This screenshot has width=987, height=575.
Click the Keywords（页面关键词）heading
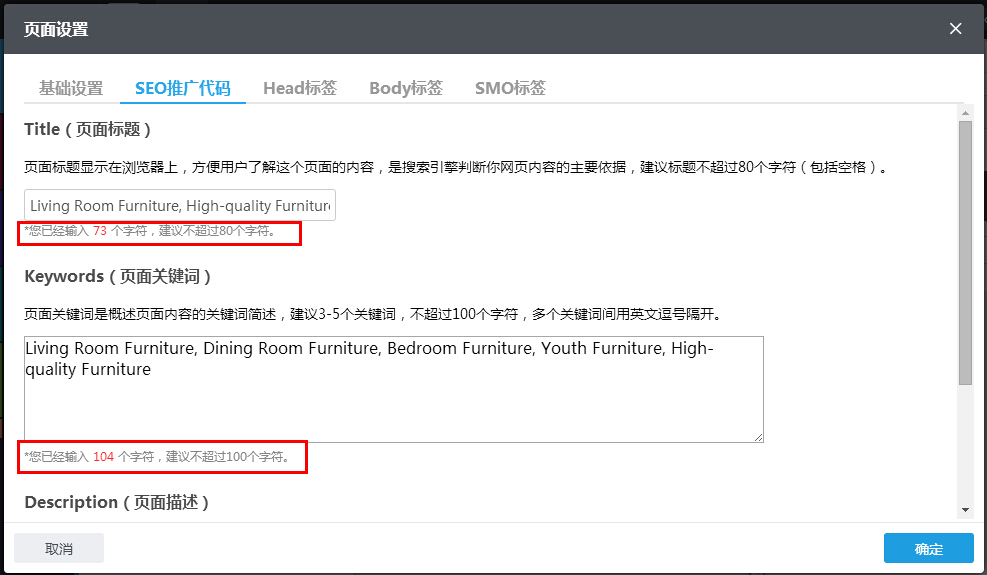[x=117, y=276]
